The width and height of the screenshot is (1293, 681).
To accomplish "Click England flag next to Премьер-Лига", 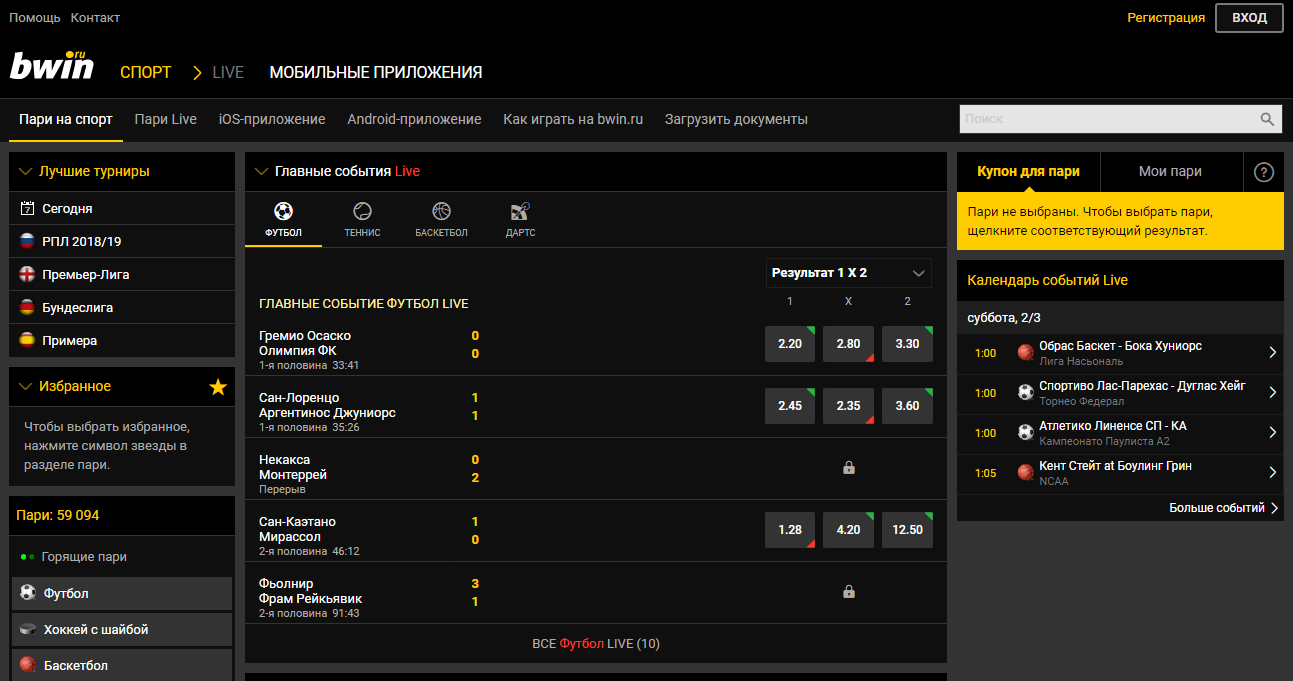I will 27,274.
